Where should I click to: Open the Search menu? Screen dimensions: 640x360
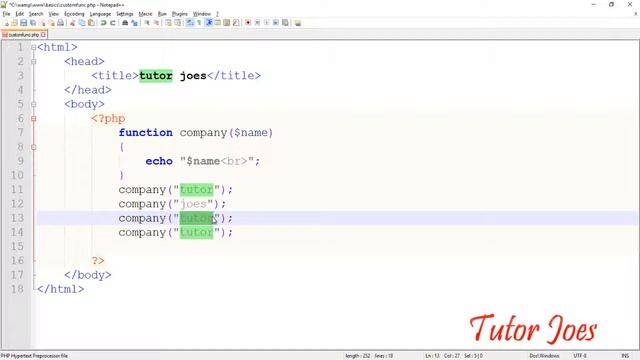(x=36, y=14)
